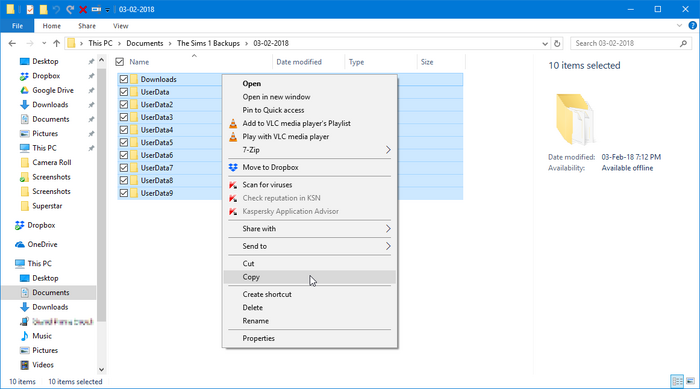This screenshot has width=700, height=389.
Task: Open Camera Roll folder in sidebar
Action: (52, 163)
